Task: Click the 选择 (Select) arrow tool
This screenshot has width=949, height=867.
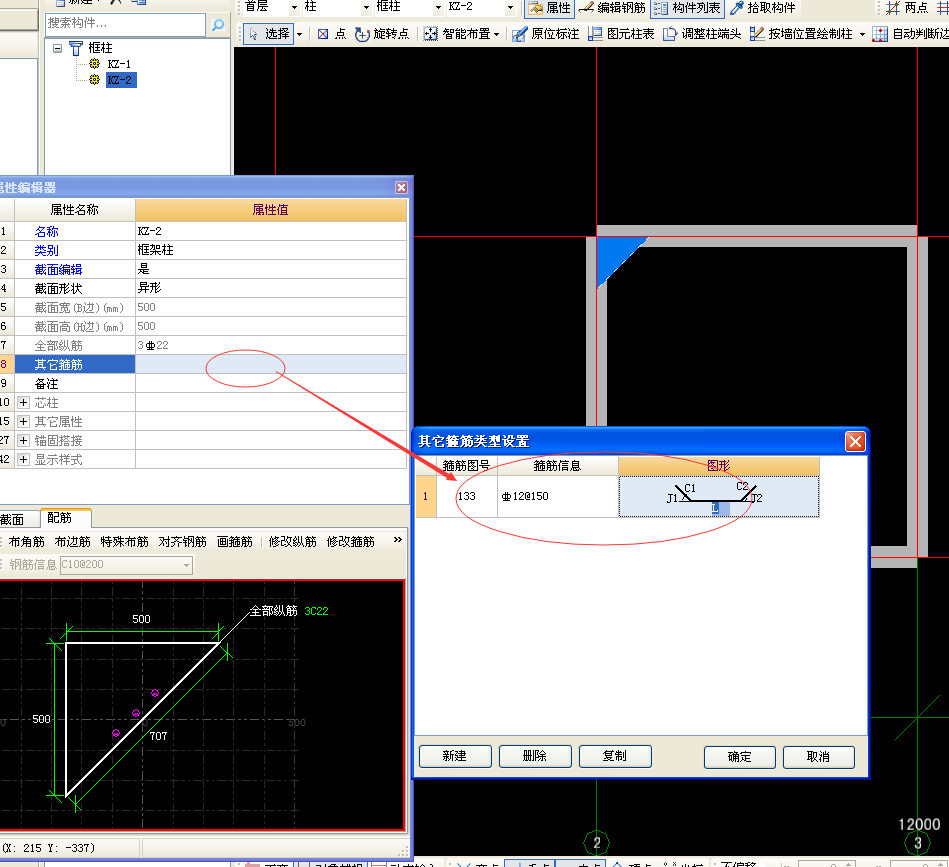Action: click(x=270, y=34)
